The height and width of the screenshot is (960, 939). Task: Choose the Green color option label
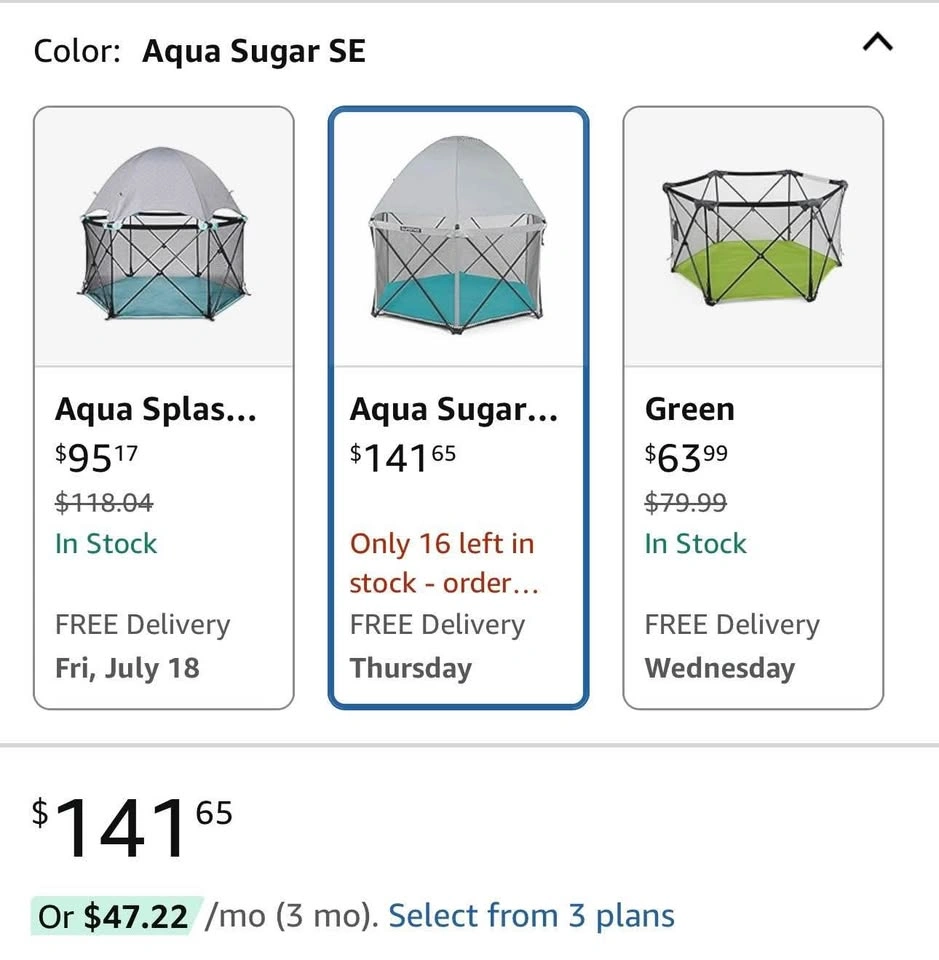pyautogui.click(x=689, y=409)
